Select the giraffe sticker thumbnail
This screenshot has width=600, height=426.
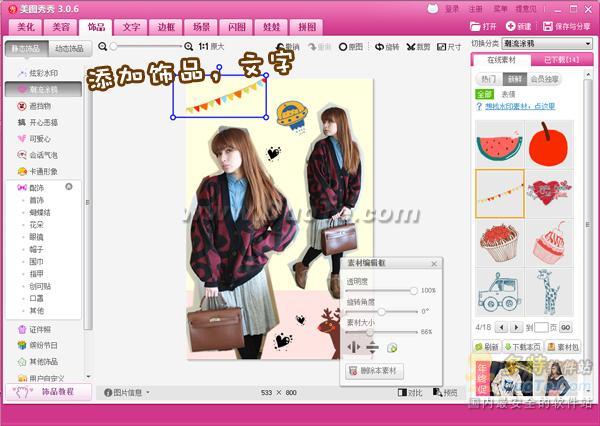tap(549, 292)
